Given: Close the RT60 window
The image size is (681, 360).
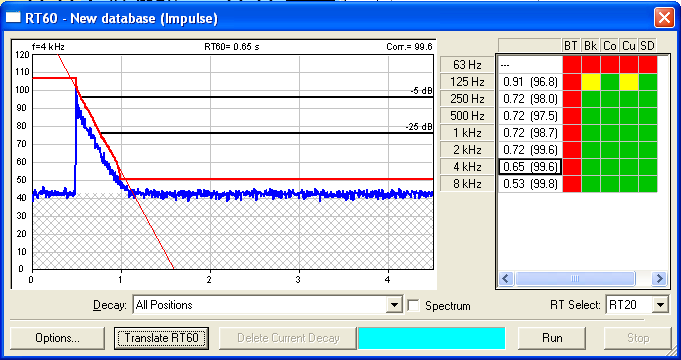Looking at the screenshot, I should pyautogui.click(x=664, y=18).
